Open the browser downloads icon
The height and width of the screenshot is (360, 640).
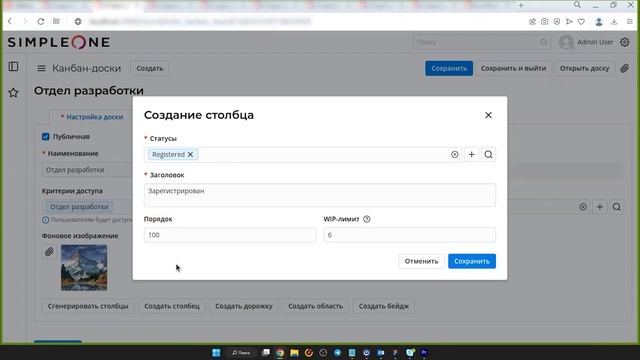pyautogui.click(x=614, y=22)
